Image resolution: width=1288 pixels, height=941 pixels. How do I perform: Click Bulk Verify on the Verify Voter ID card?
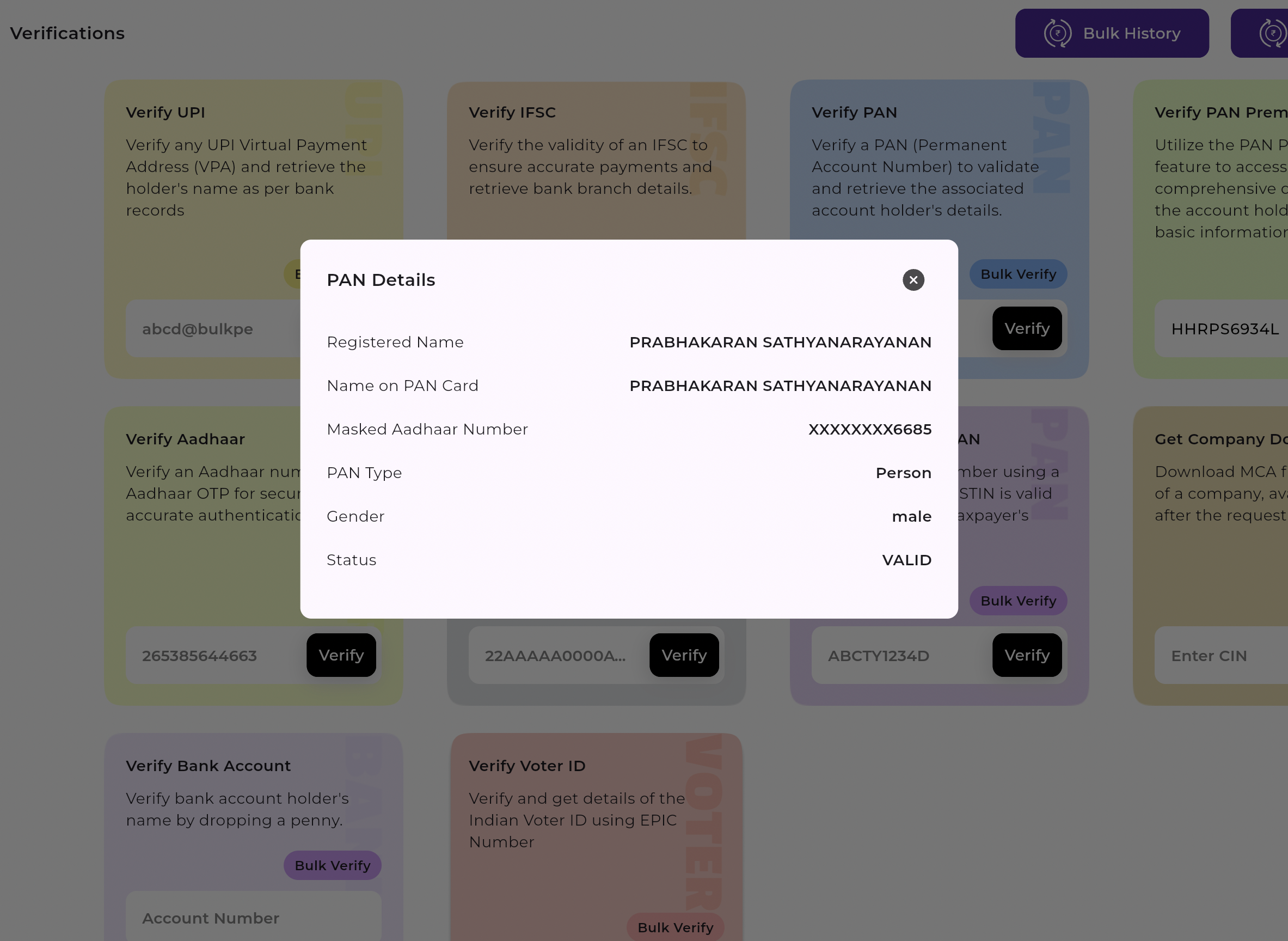click(676, 927)
